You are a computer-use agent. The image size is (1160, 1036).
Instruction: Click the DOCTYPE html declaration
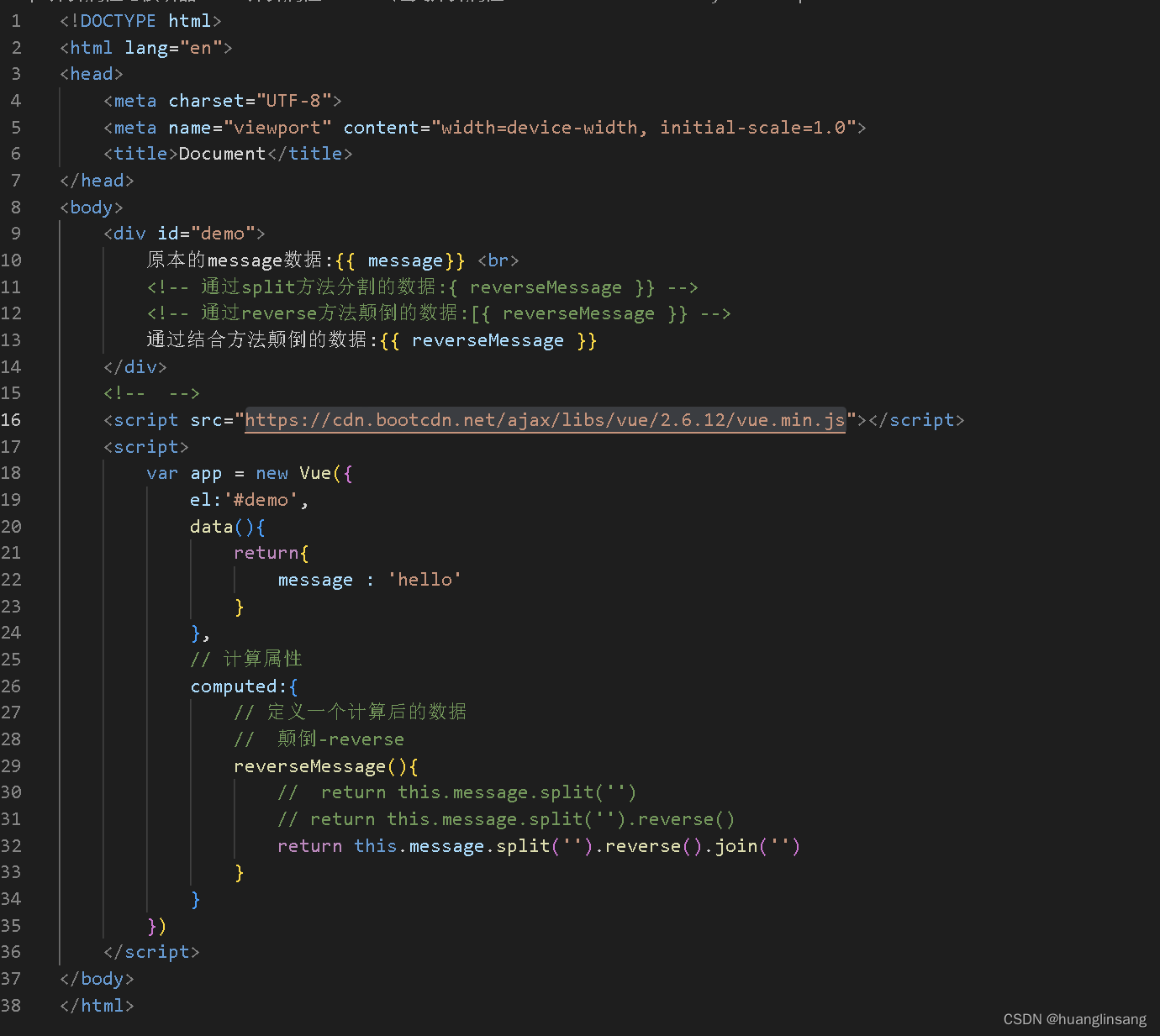[x=140, y=21]
